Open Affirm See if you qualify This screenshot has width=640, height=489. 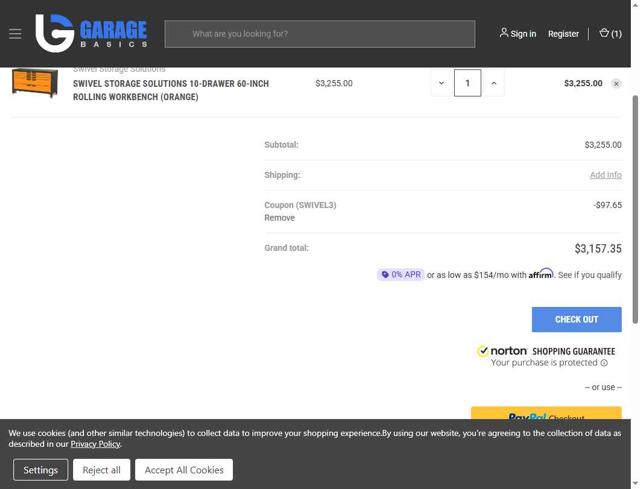point(590,275)
